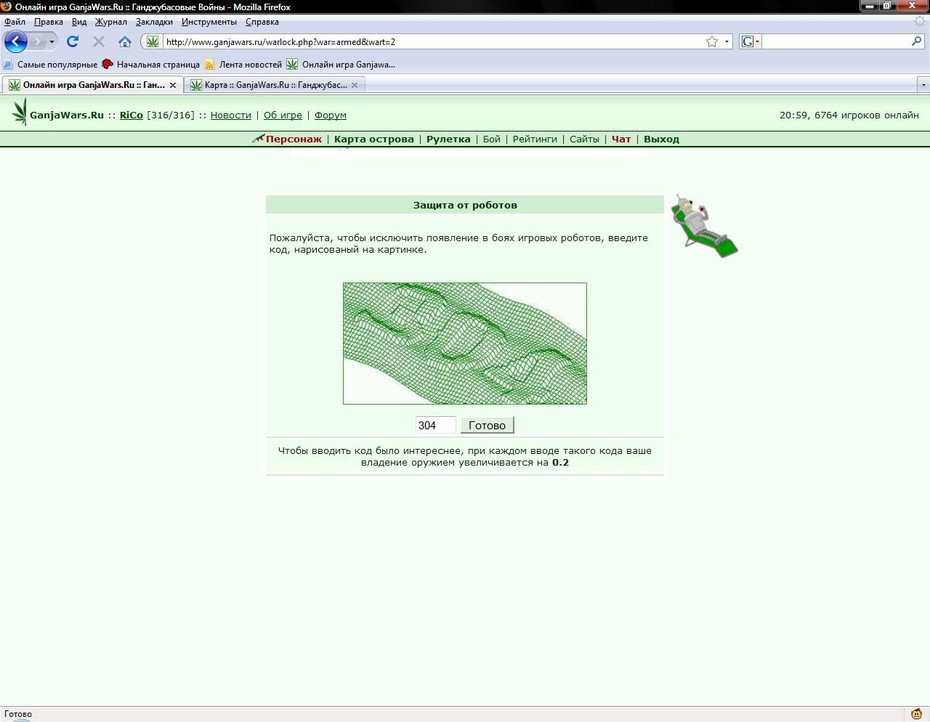
Task: Close the Онлайн игра GanjaWars.Ru tab
Action: point(173,85)
